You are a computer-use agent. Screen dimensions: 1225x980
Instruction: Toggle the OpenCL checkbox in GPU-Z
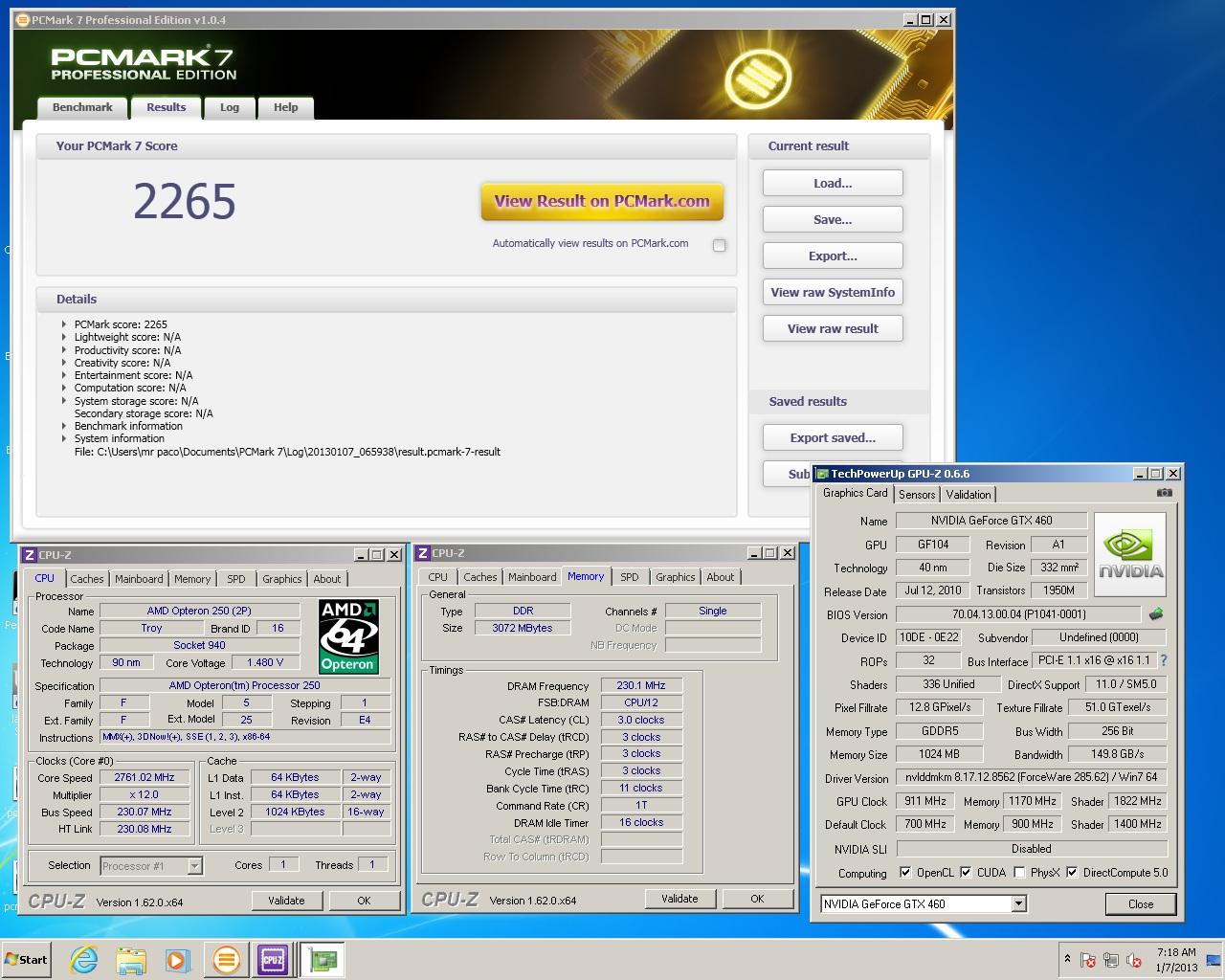pos(905,872)
